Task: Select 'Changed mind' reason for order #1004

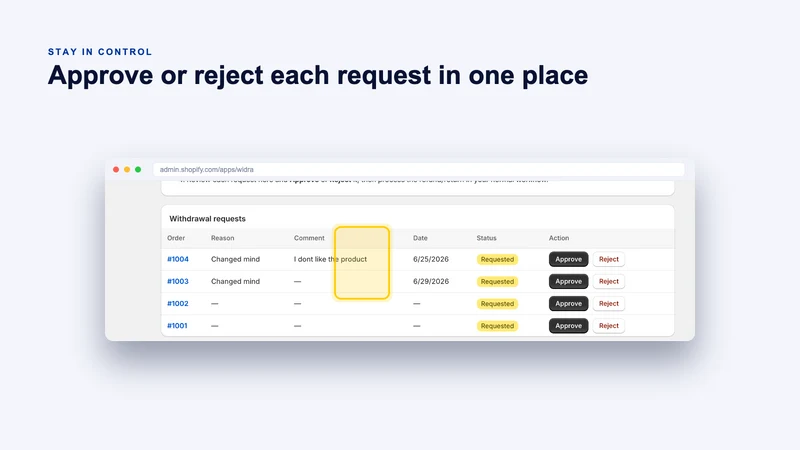Action: point(235,259)
